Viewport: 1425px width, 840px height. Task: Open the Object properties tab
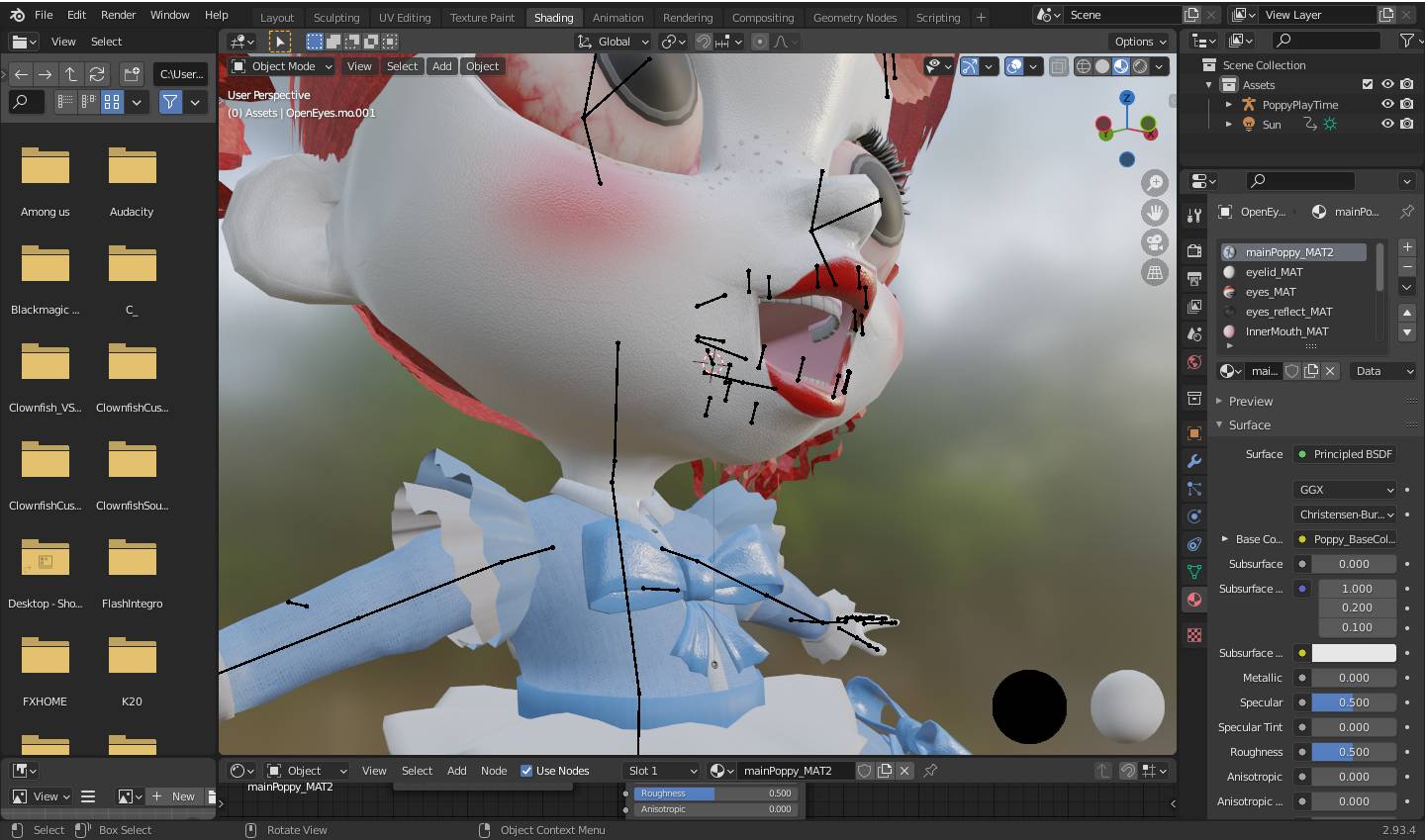(x=1194, y=432)
